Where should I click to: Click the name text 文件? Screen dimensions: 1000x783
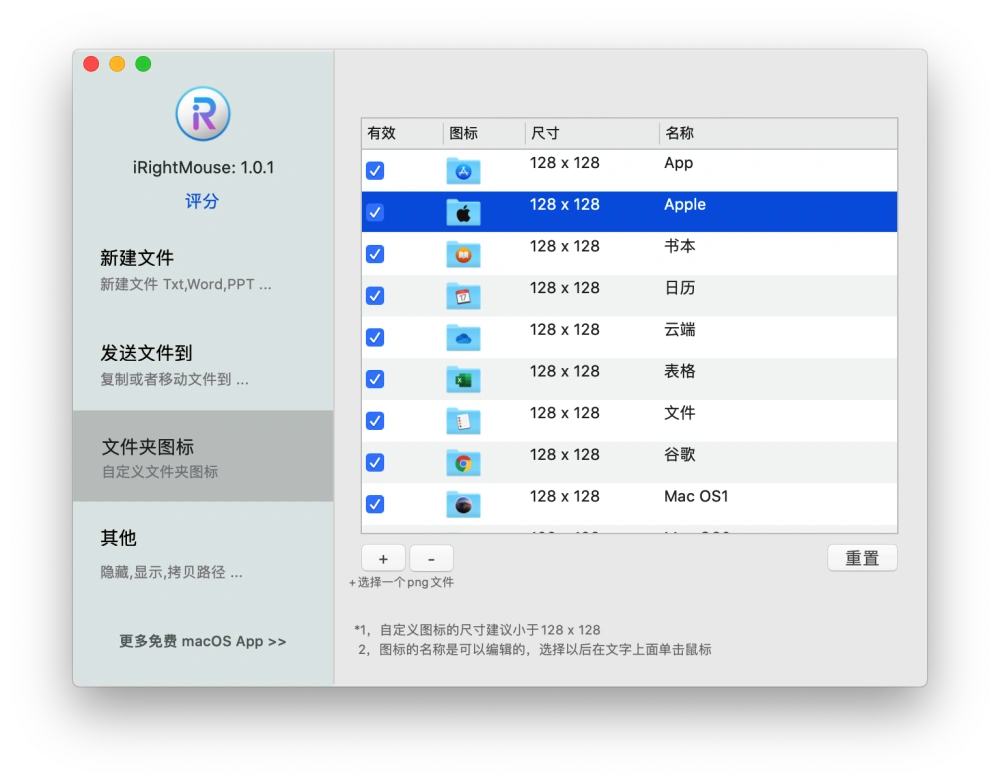[x=680, y=413]
